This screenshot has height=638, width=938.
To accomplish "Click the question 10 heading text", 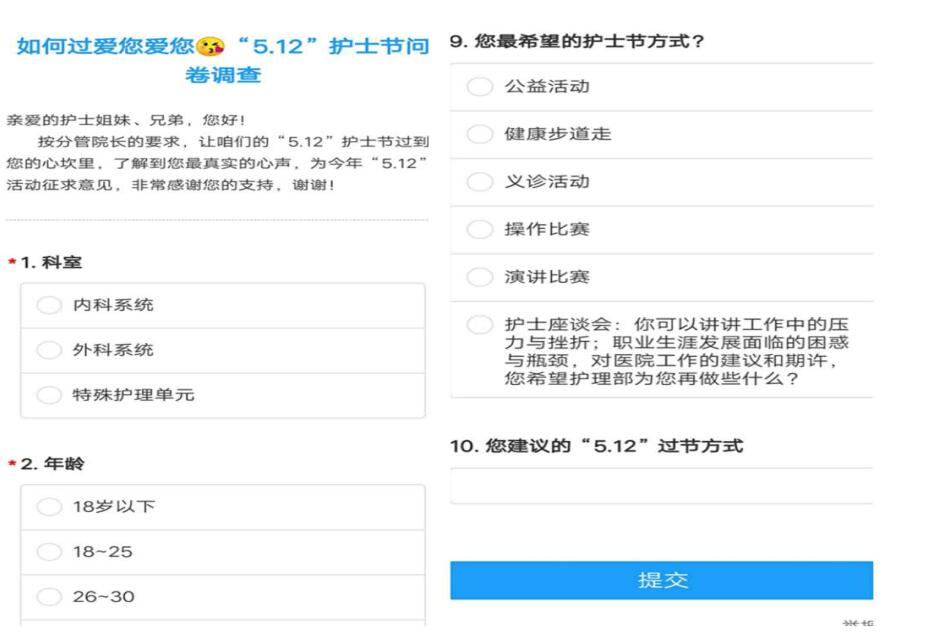I will click(596, 446).
